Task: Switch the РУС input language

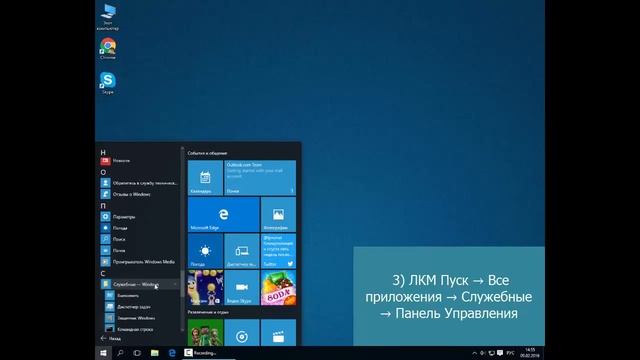Action: click(511, 353)
